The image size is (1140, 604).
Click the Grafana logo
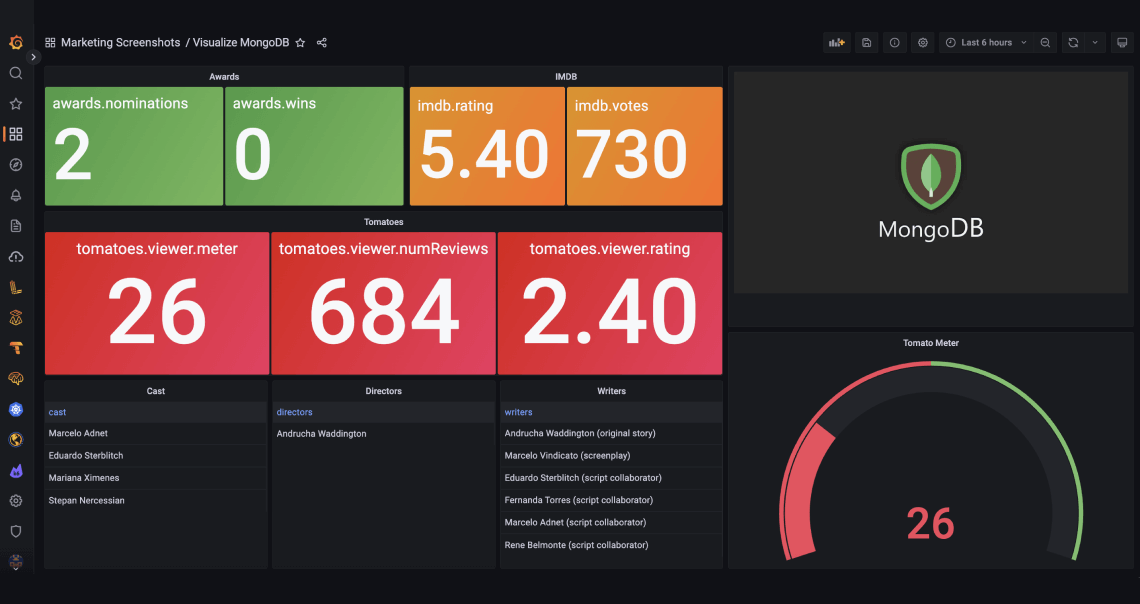click(14, 42)
